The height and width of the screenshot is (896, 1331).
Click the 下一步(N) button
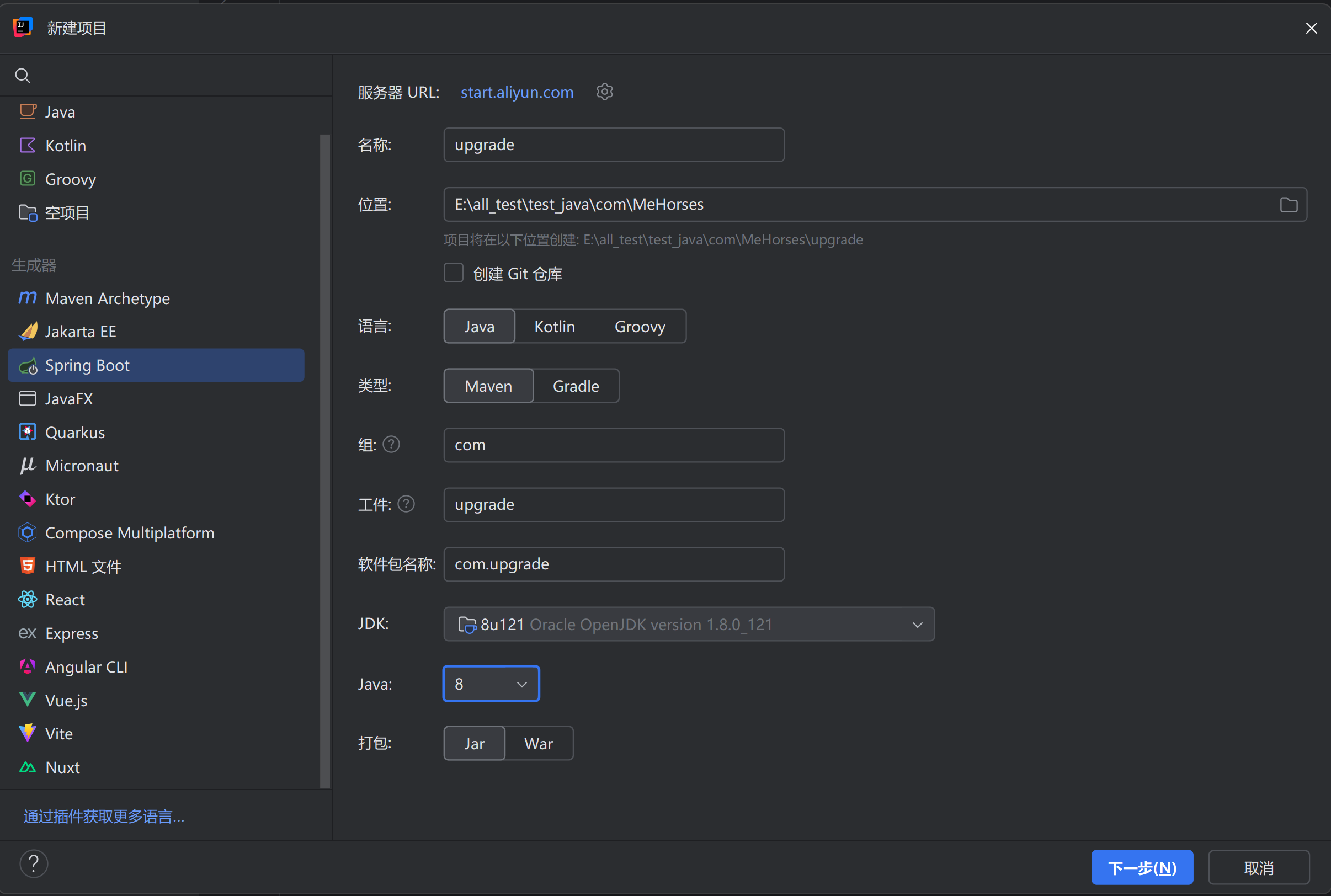coord(1141,867)
